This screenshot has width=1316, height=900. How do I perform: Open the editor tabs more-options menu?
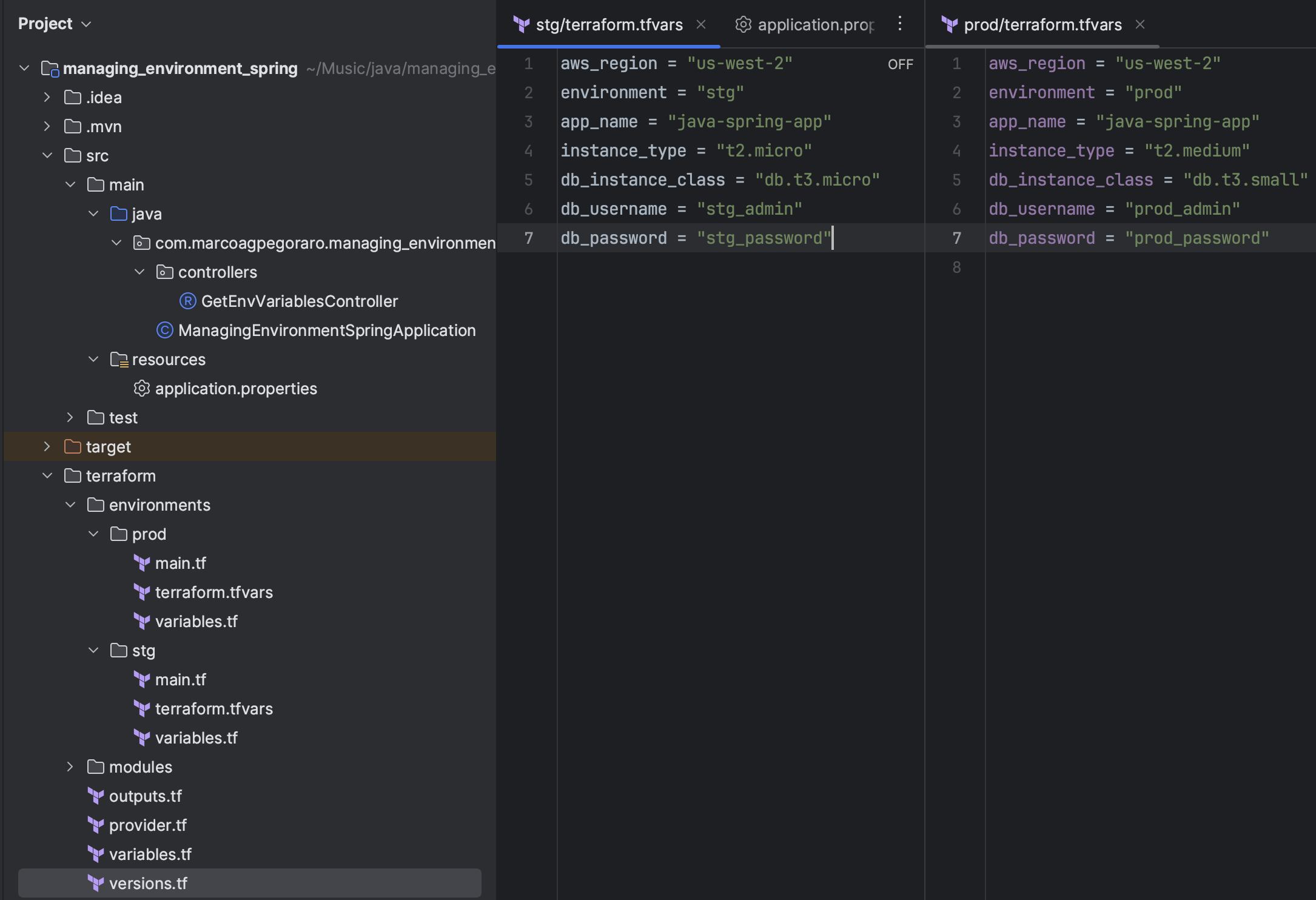[x=900, y=24]
